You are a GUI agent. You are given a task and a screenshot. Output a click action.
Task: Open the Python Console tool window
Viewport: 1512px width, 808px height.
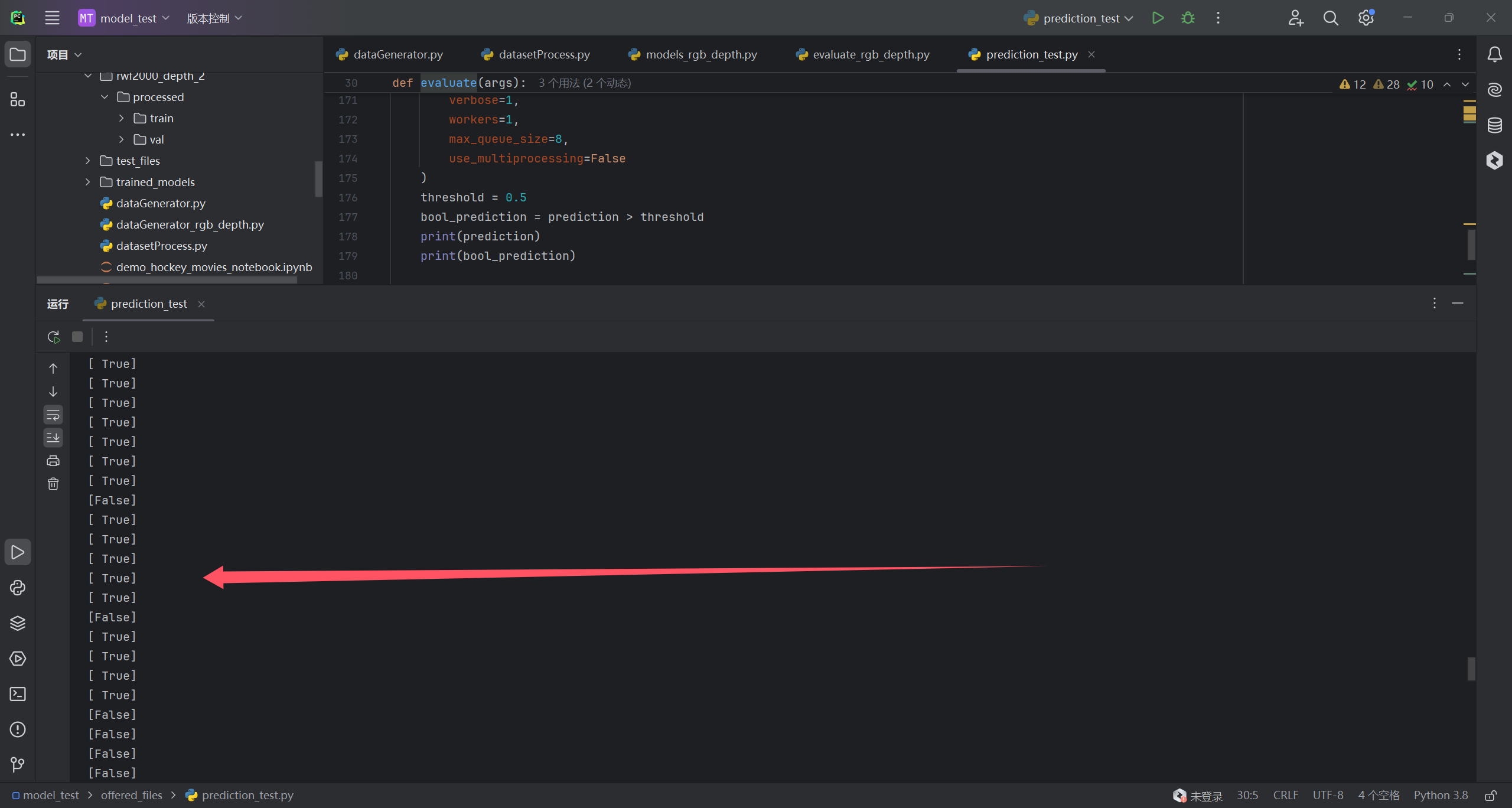18,588
